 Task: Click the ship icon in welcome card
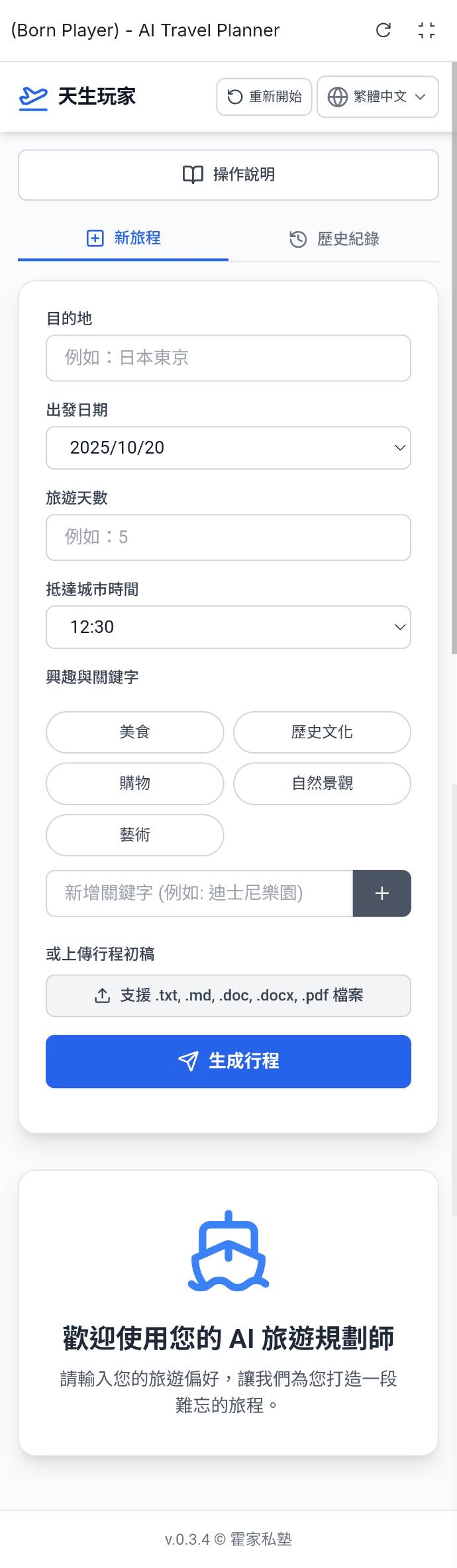(228, 1251)
